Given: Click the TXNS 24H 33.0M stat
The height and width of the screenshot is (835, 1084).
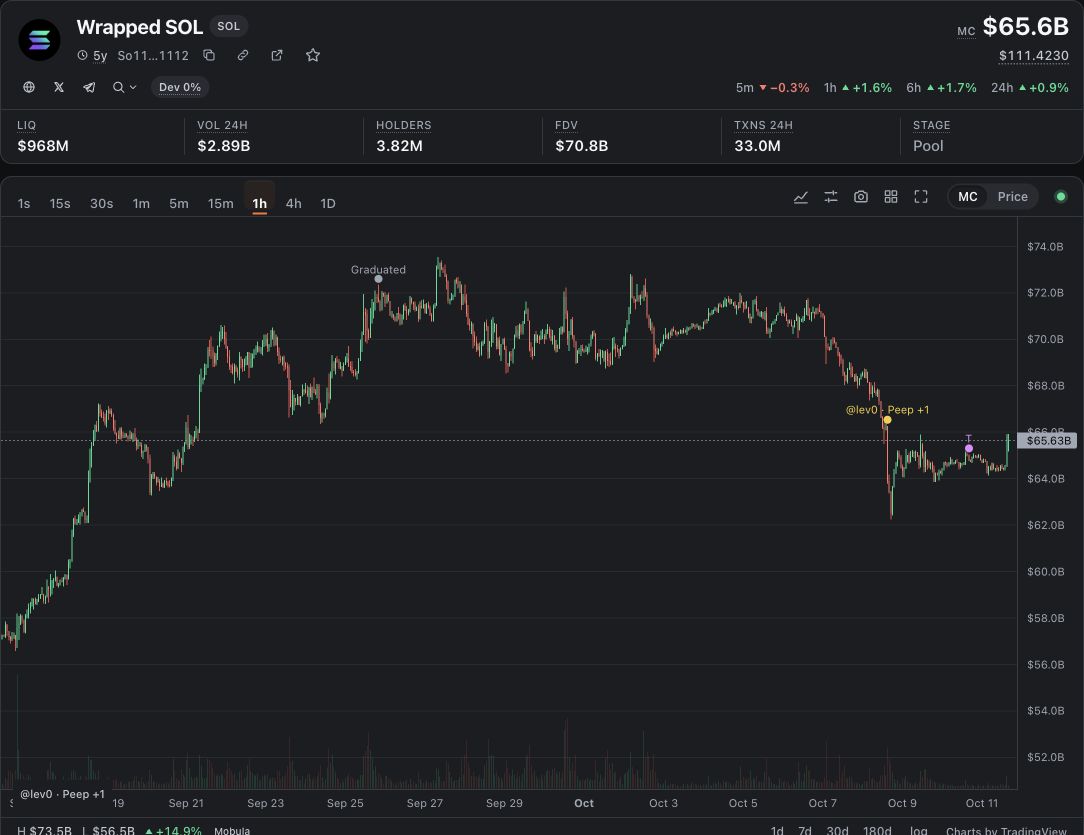Looking at the screenshot, I should (x=763, y=136).
